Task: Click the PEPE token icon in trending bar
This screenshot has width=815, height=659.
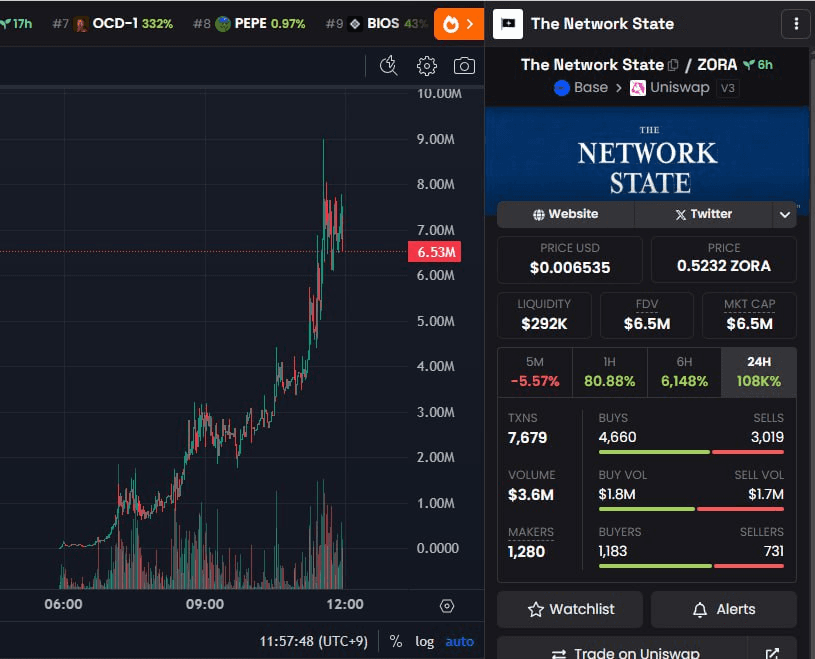Action: pos(223,24)
